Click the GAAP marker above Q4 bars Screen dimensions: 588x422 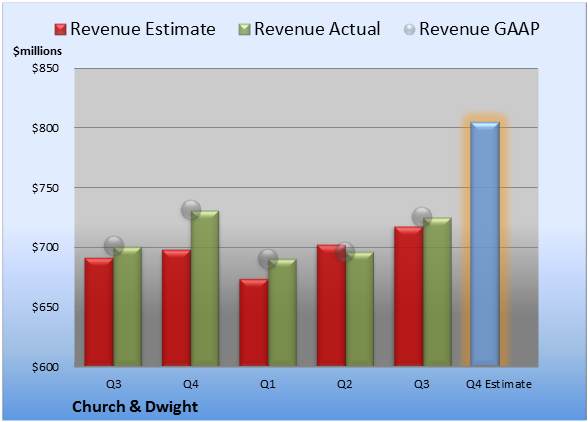[x=191, y=210]
